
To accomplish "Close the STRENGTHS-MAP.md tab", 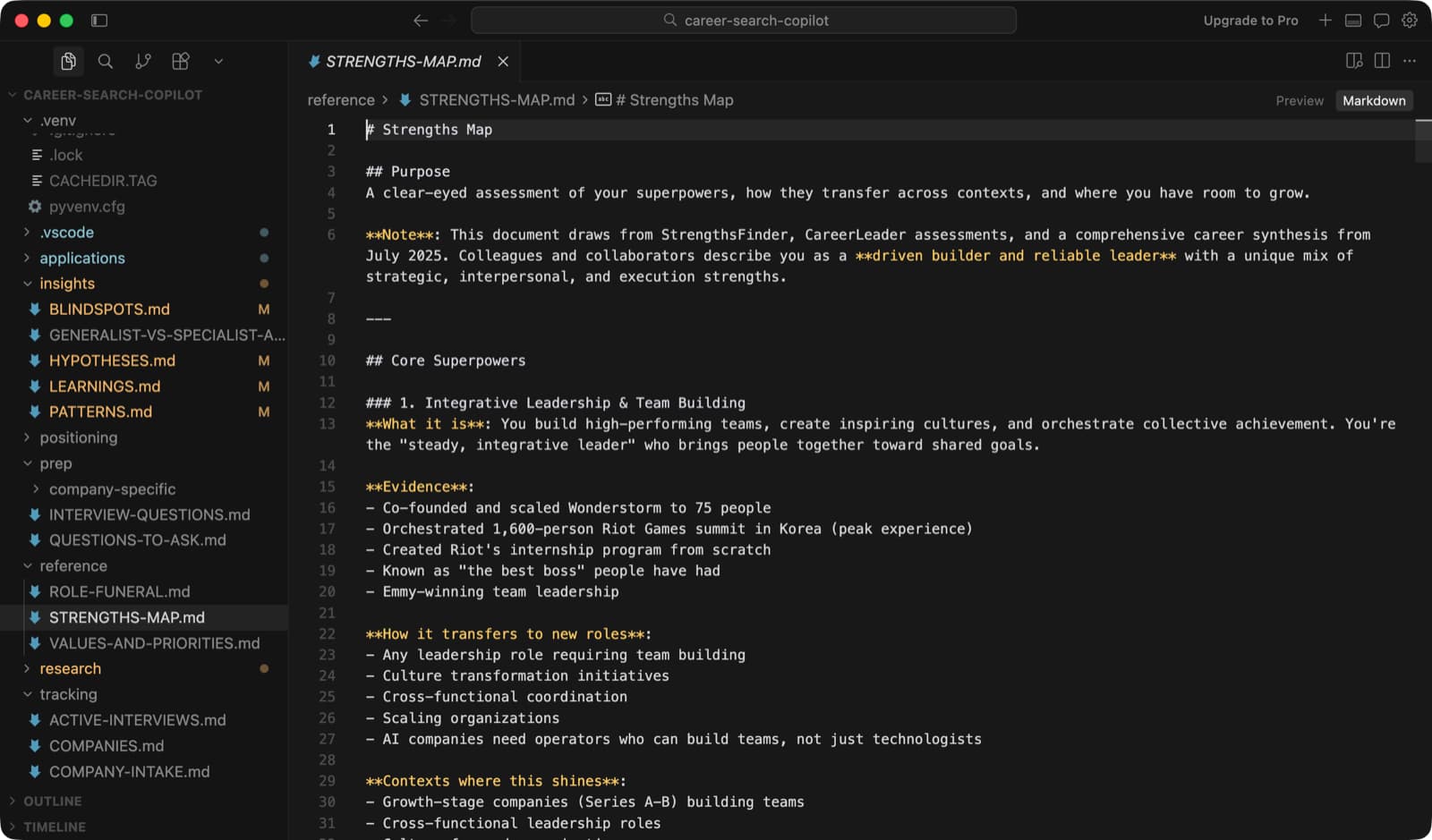I will coord(503,61).
